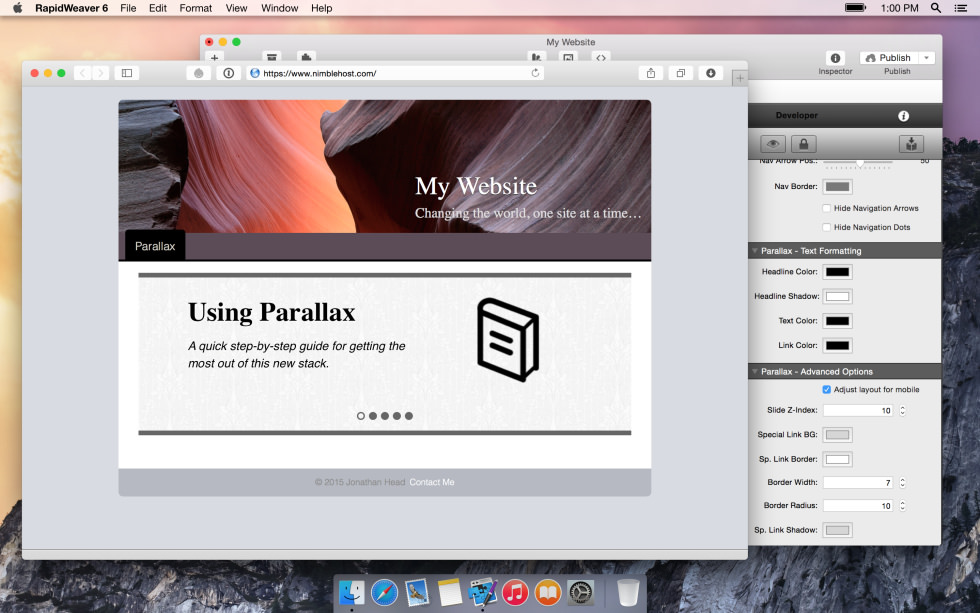The height and width of the screenshot is (613, 980).
Task: Open the Text Color swatch
Action: tap(838, 321)
